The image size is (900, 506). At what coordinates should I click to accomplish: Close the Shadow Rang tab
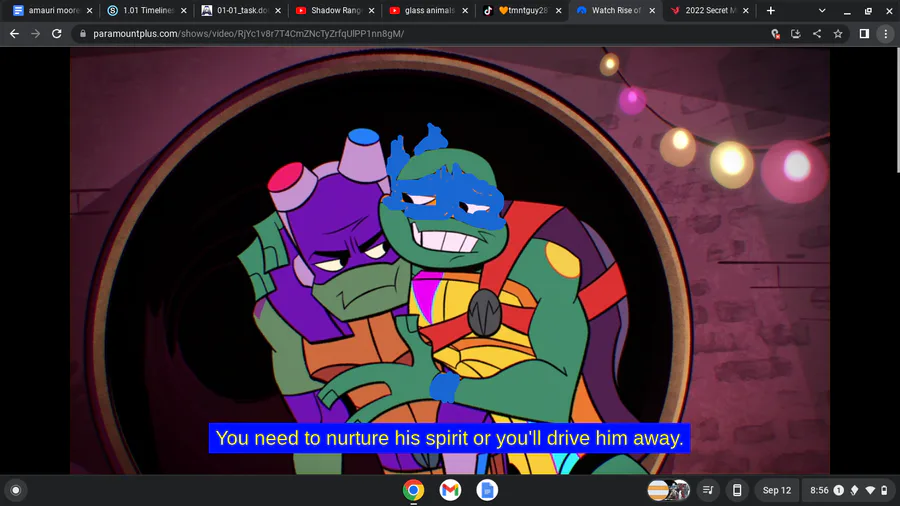[371, 10]
